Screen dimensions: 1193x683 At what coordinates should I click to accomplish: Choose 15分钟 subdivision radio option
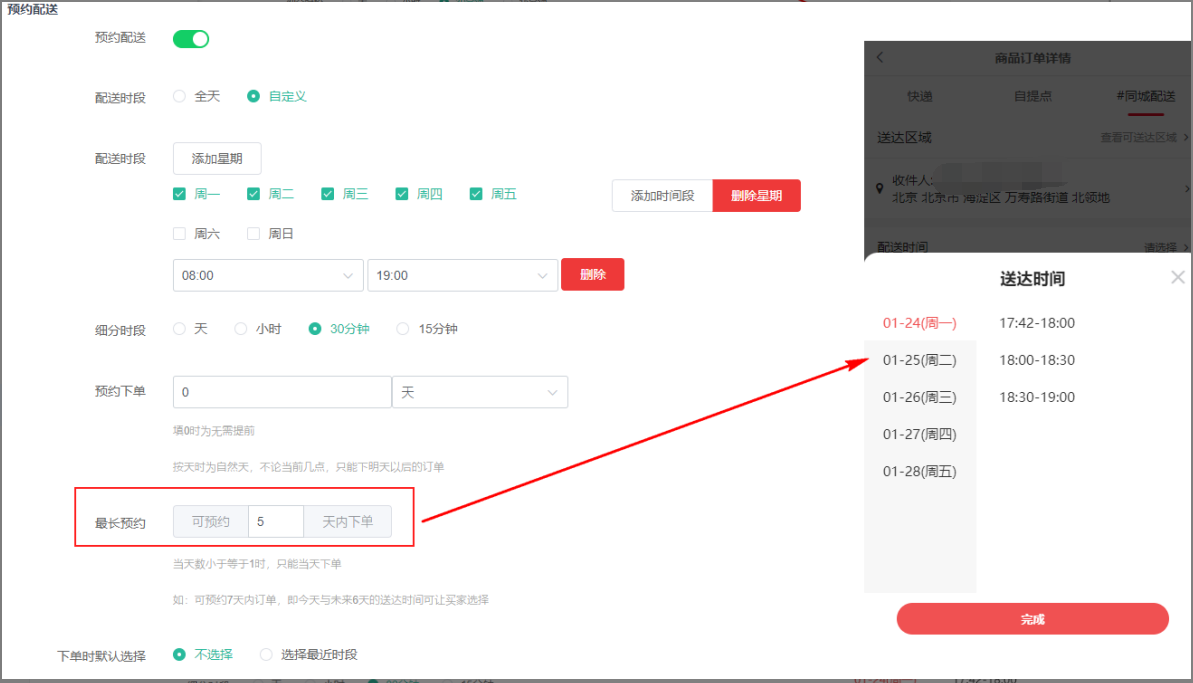pos(403,328)
